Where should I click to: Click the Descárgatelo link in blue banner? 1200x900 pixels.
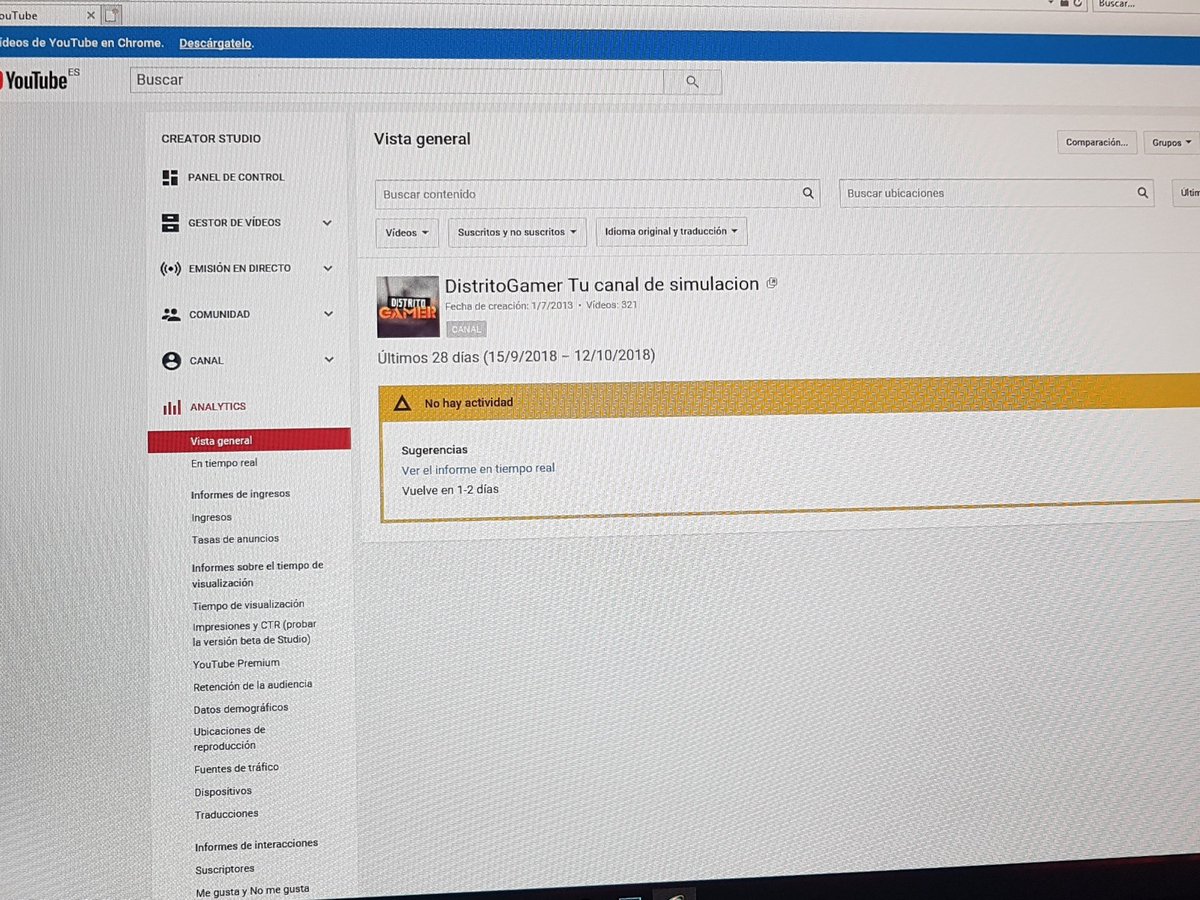coord(216,43)
